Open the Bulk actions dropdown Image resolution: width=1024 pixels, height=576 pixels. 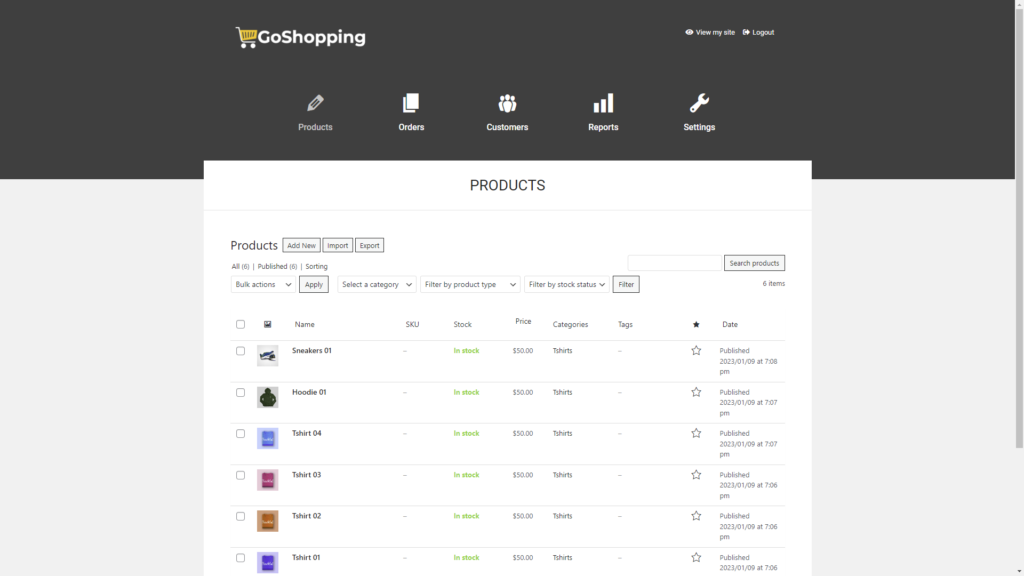262,284
